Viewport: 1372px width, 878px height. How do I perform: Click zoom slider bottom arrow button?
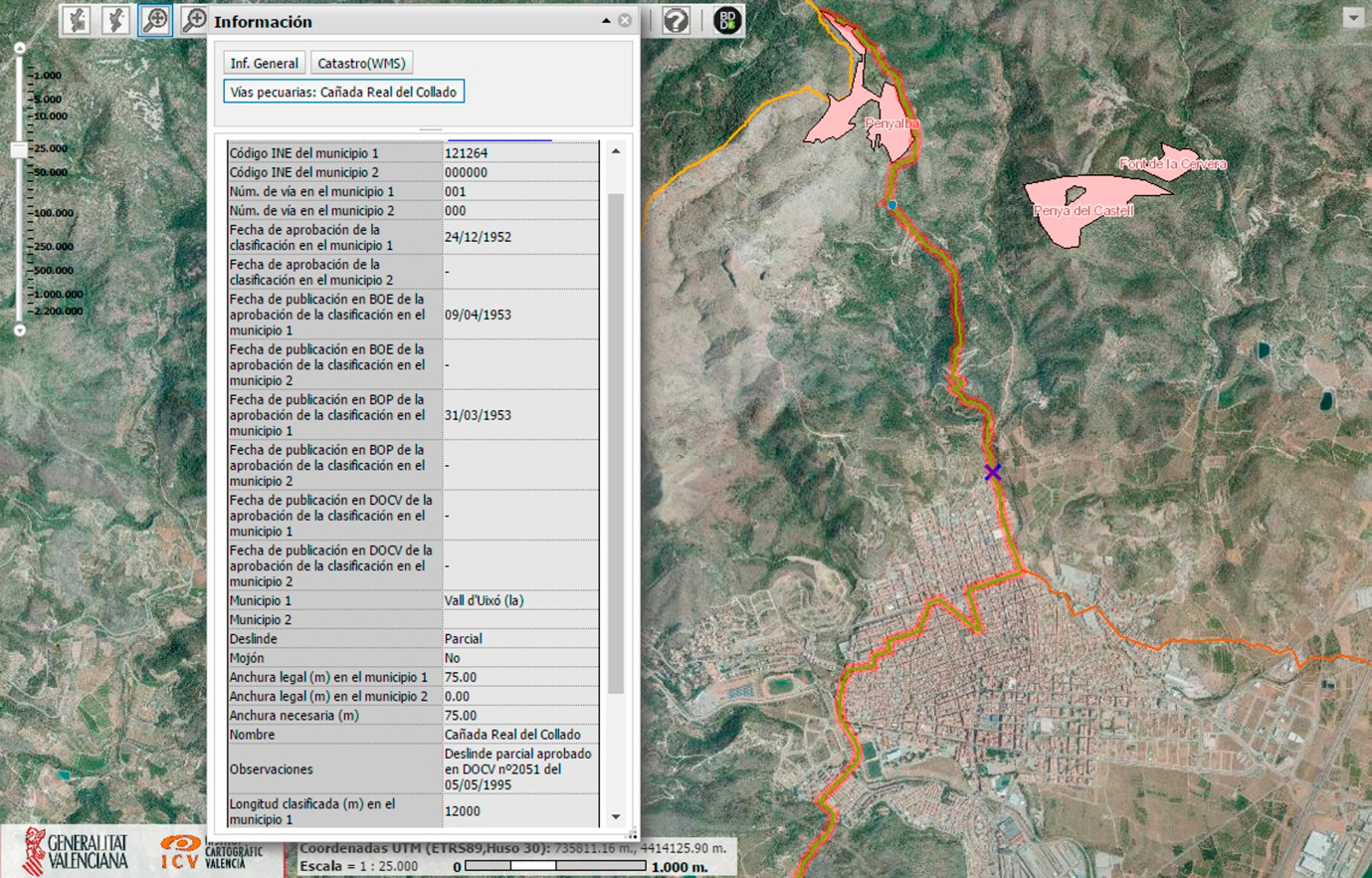click(19, 329)
